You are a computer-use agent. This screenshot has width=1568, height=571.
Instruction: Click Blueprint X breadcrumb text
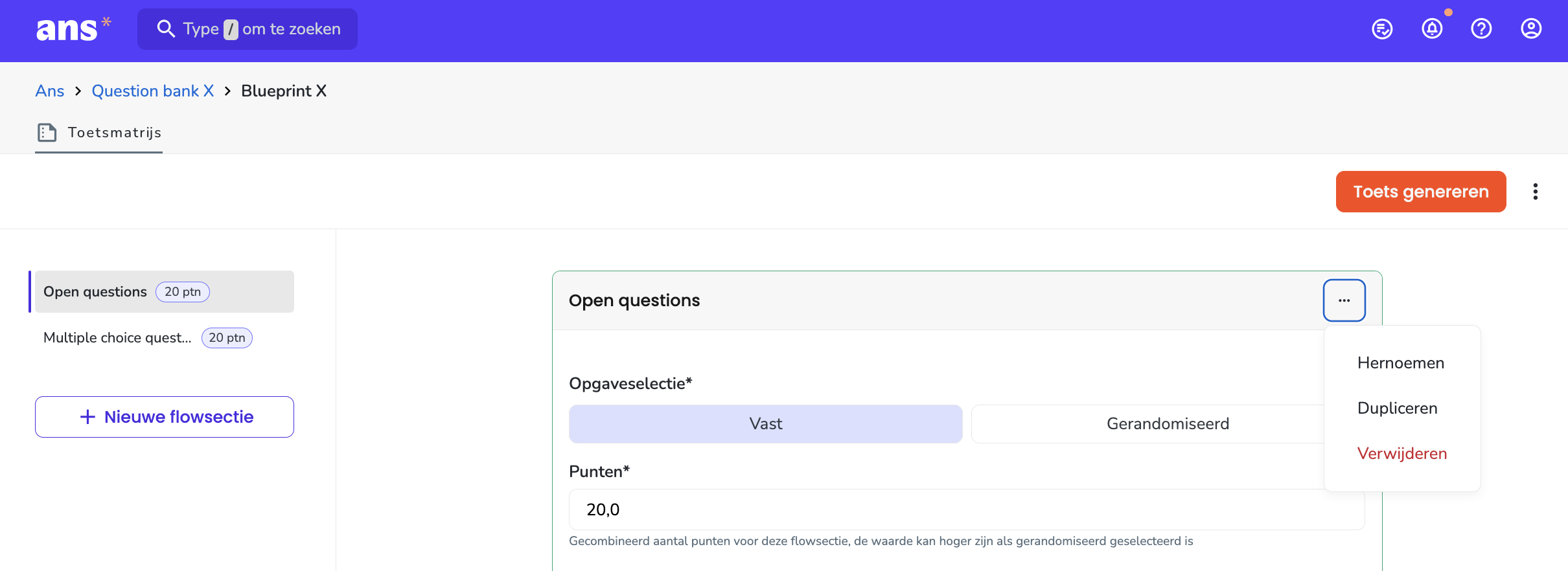click(x=284, y=91)
